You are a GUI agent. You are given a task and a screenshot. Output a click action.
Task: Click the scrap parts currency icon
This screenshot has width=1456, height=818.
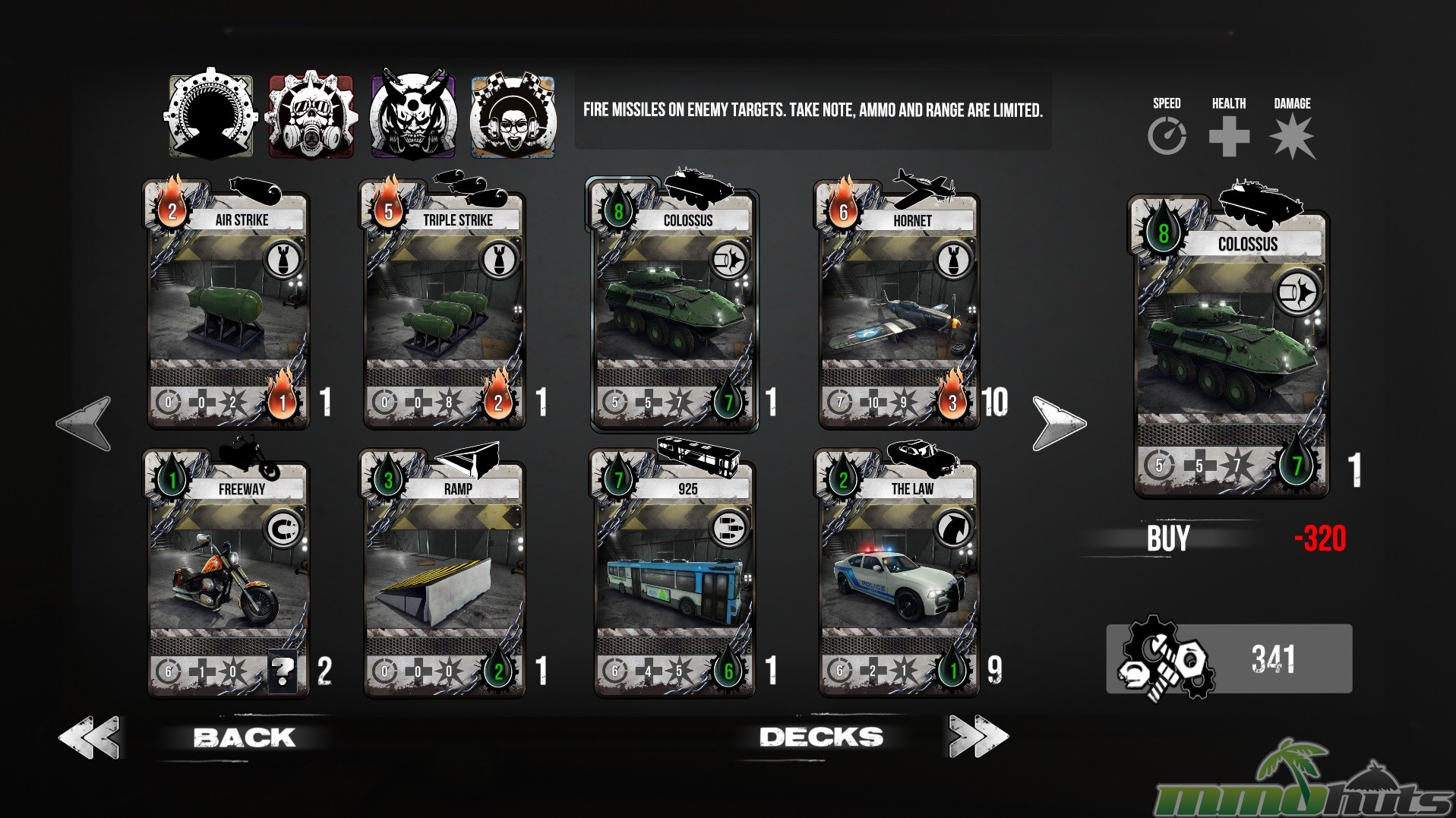pyautogui.click(x=1163, y=658)
